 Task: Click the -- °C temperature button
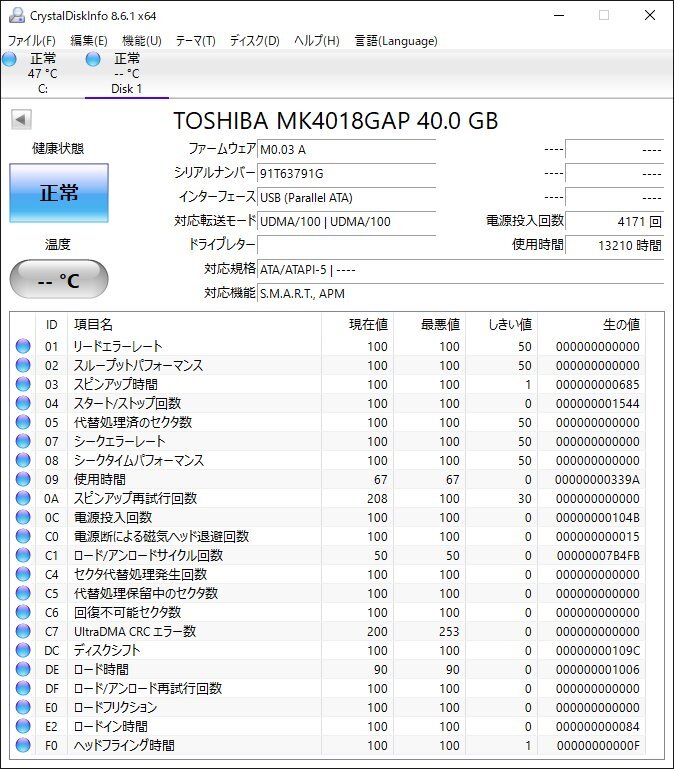click(x=59, y=280)
